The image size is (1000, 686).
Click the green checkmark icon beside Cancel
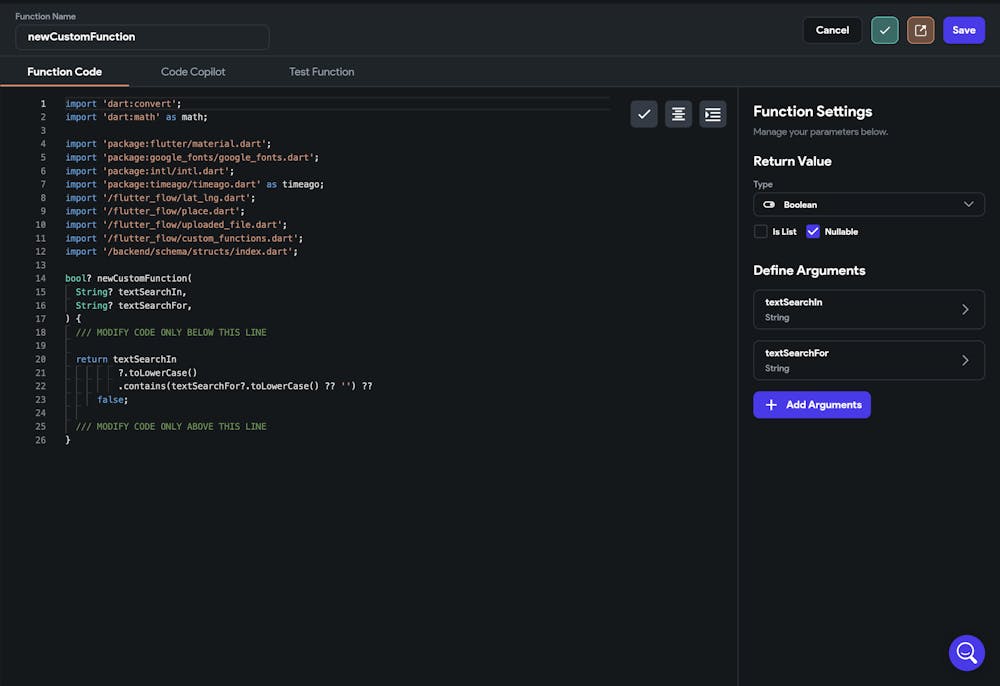pyautogui.click(x=884, y=30)
